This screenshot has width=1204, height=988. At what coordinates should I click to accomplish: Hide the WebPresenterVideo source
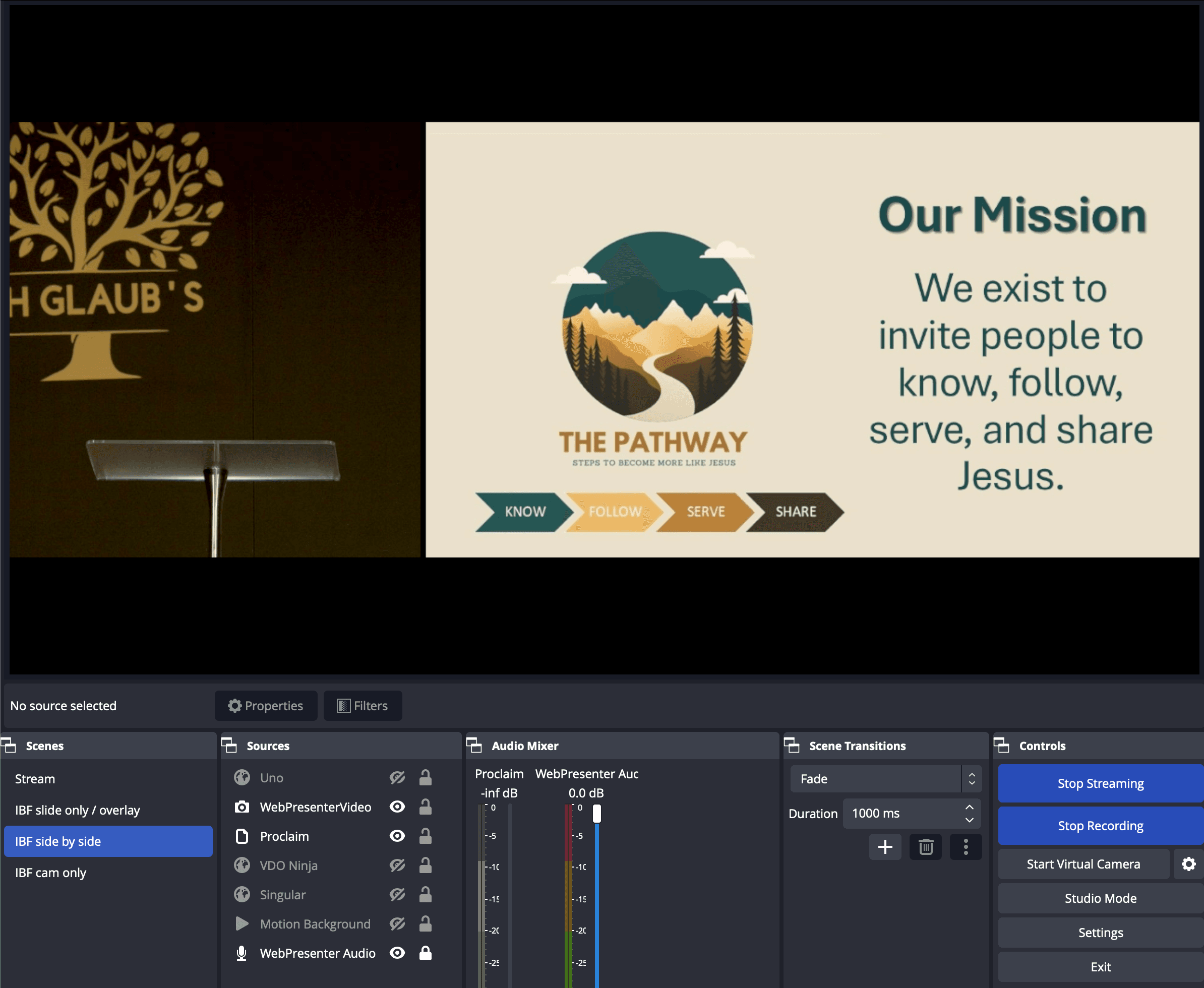tap(397, 807)
